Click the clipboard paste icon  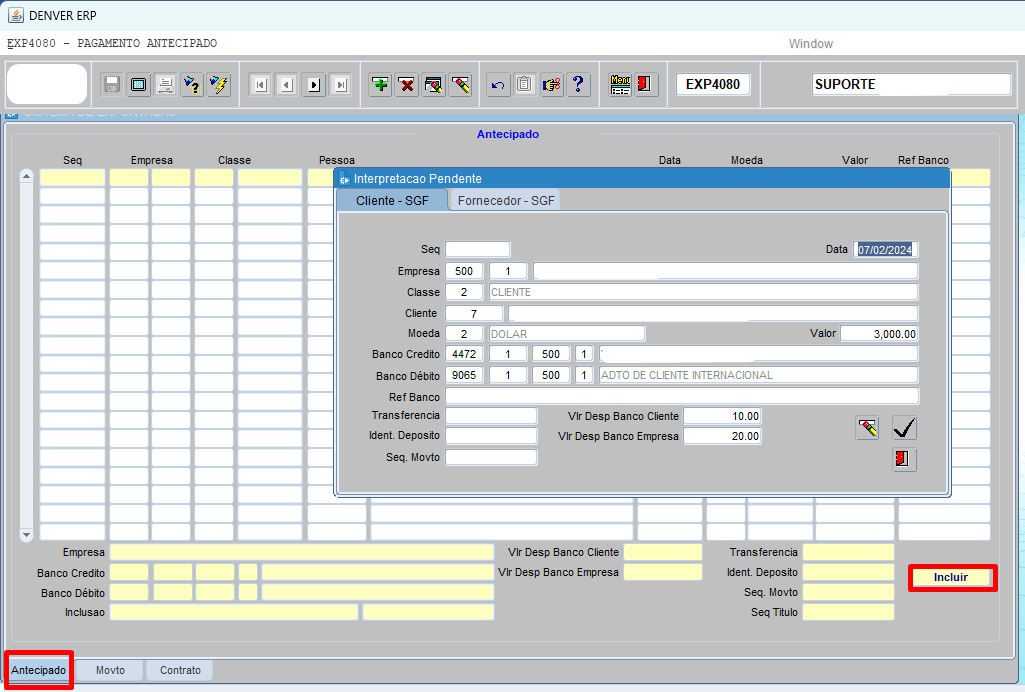525,84
